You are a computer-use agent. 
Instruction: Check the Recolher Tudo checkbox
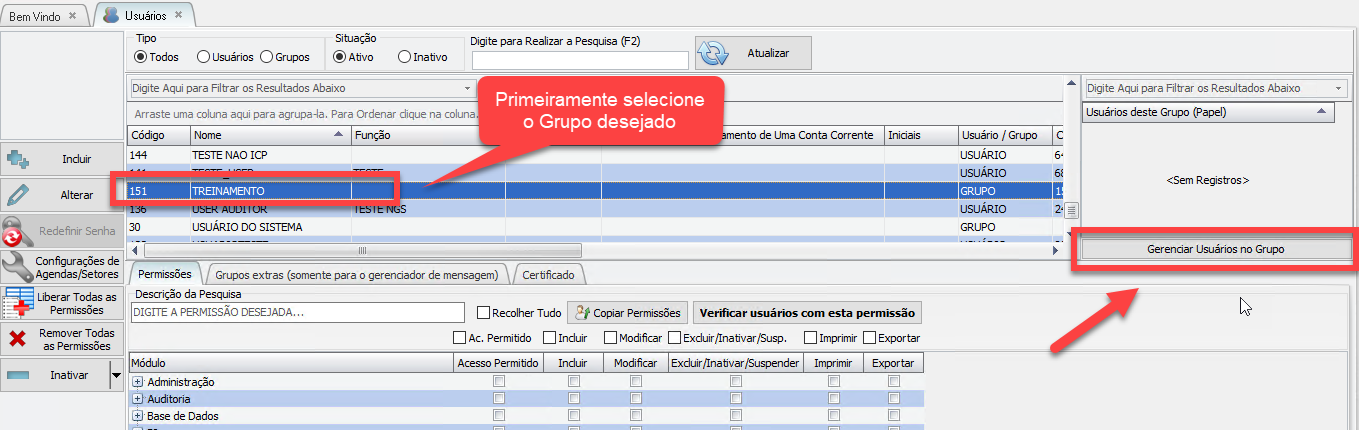tap(484, 313)
